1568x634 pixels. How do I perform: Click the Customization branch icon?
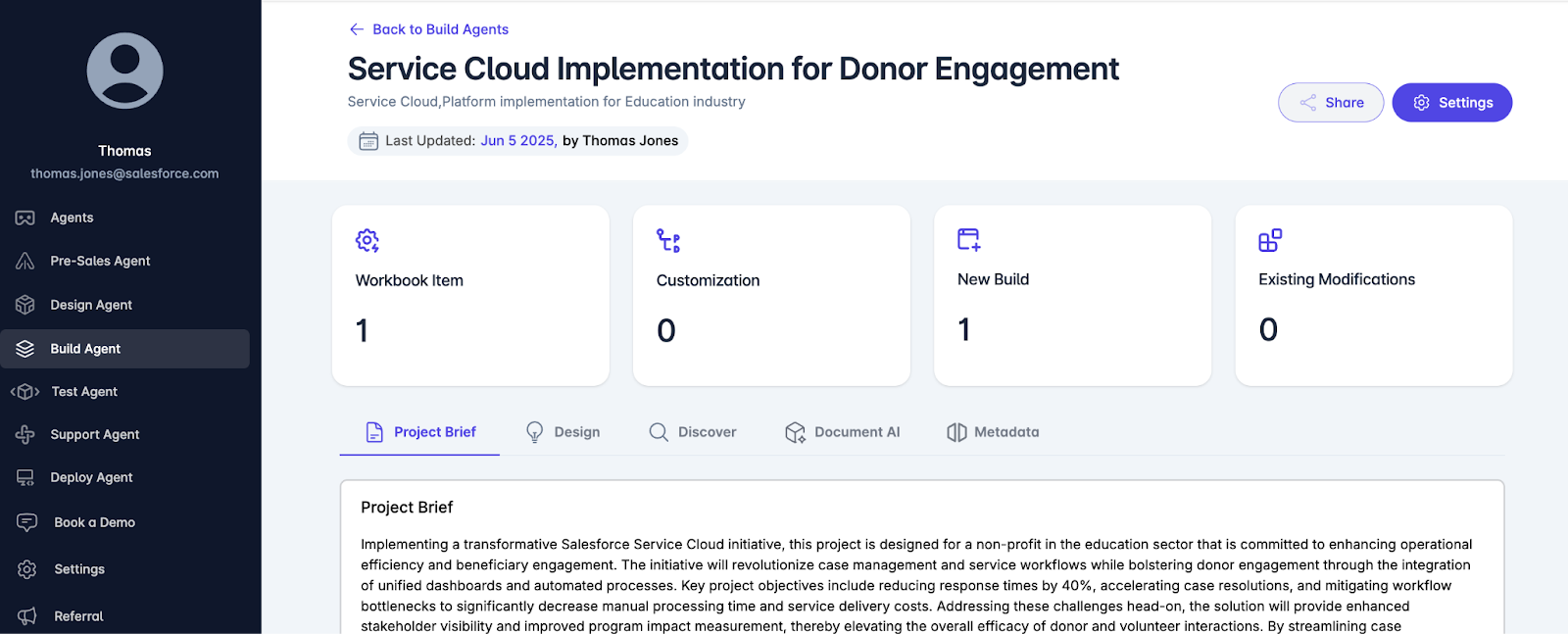pyautogui.click(x=668, y=240)
